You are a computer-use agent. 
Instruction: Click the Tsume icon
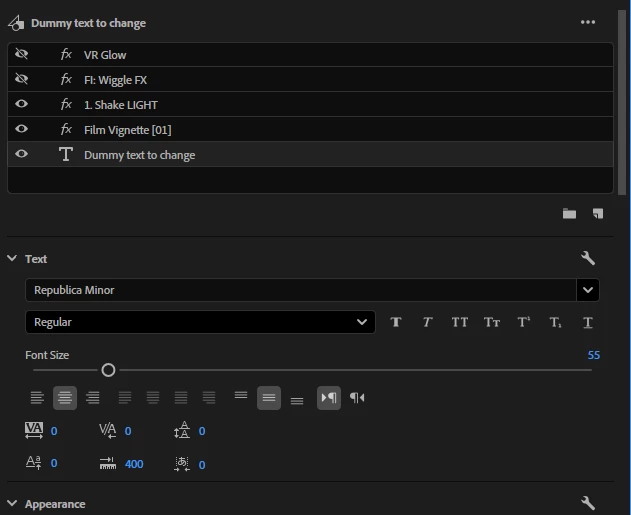(182, 464)
